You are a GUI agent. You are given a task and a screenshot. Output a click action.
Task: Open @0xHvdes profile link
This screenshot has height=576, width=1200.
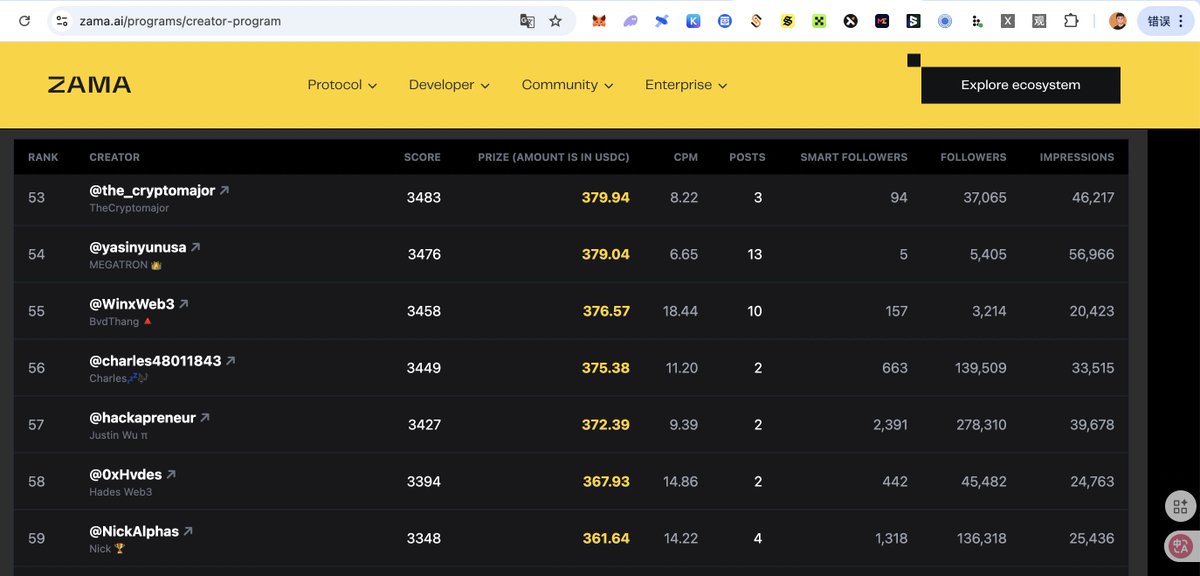pos(126,475)
